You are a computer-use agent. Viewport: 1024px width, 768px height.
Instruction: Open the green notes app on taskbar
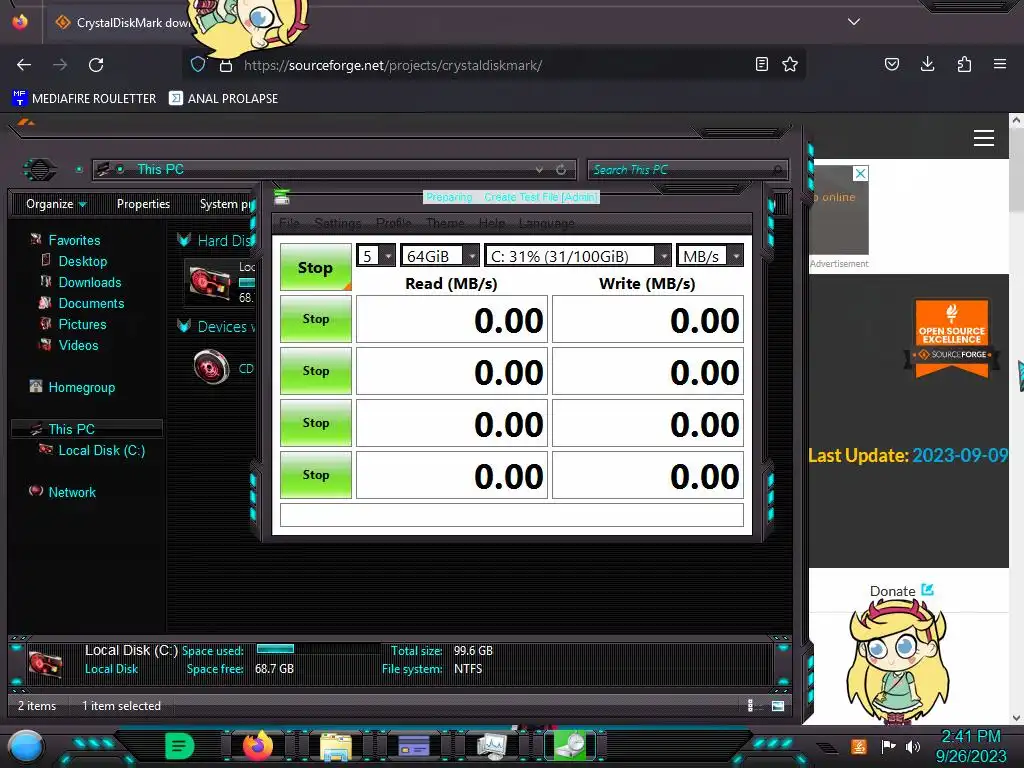tap(179, 746)
